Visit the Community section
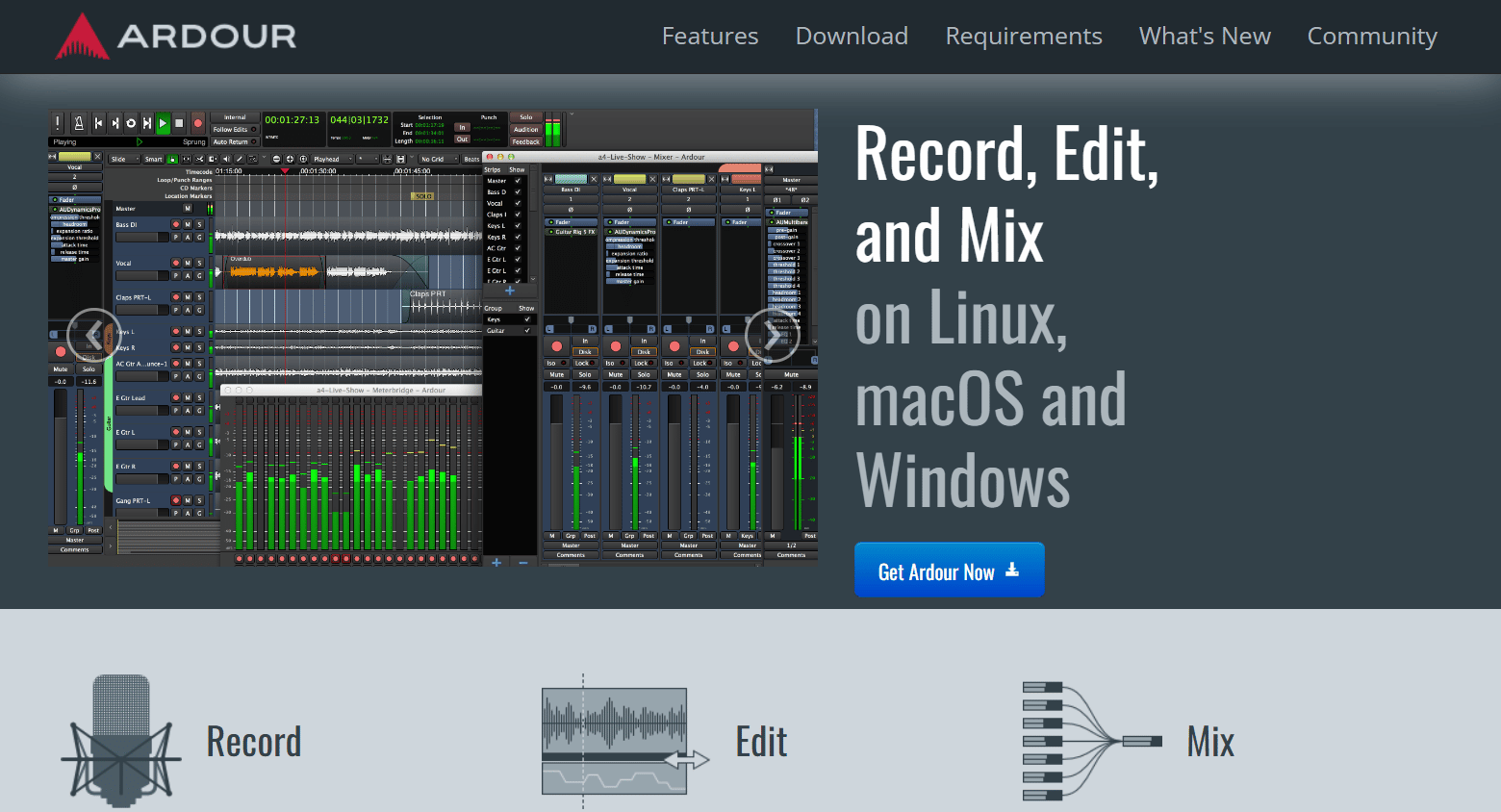 point(1372,37)
